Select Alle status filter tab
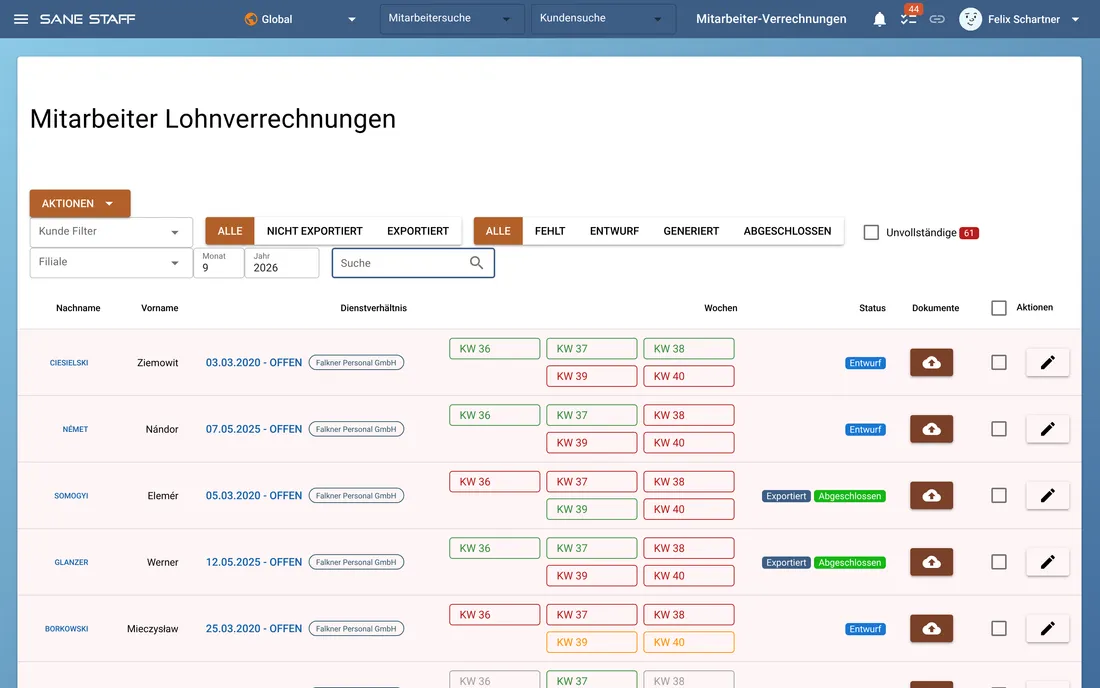 click(498, 231)
